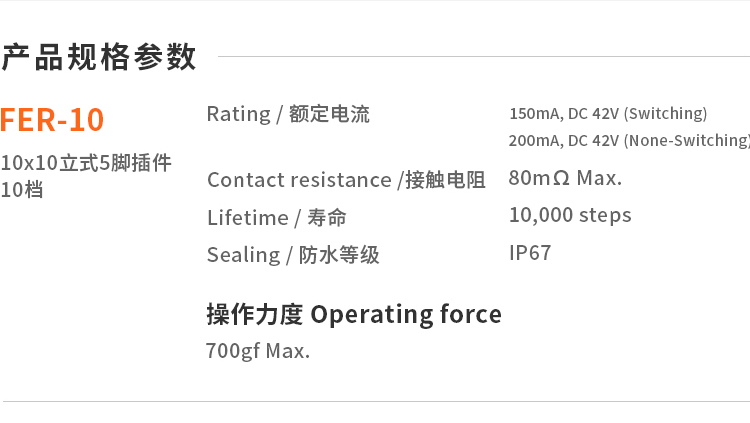The width and height of the screenshot is (750, 423).
Task: Select the IP67 rating value
Action: [530, 253]
